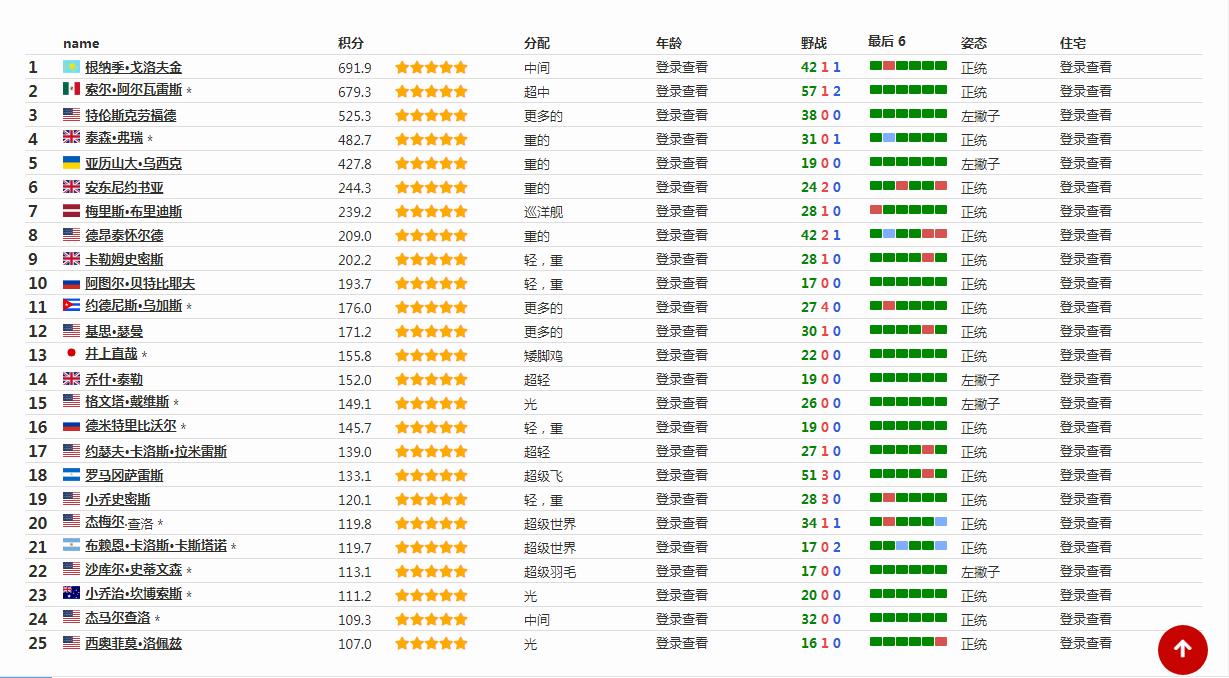Click the 691.9 points value

tap(355, 68)
